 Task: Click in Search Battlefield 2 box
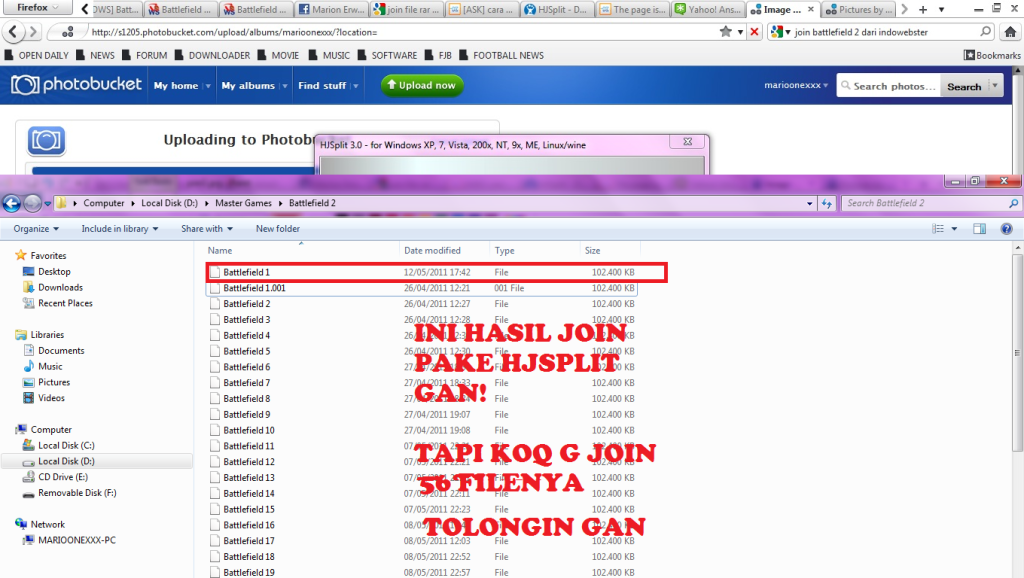pyautogui.click(x=929, y=203)
